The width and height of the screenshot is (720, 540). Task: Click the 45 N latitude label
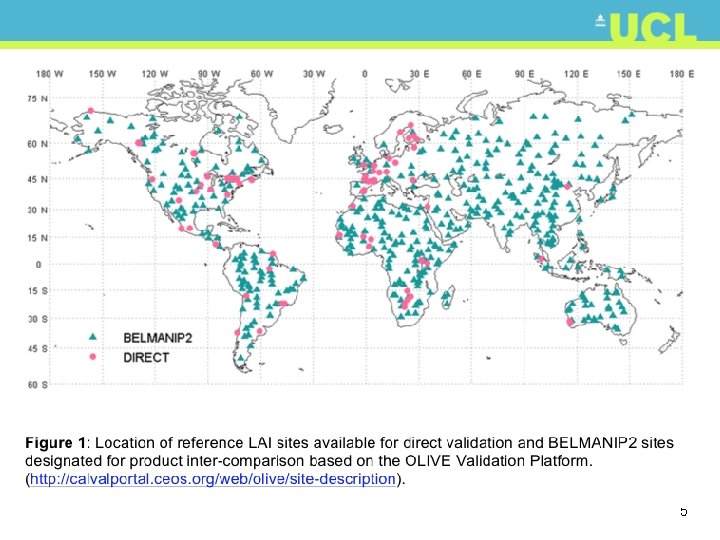(x=38, y=179)
